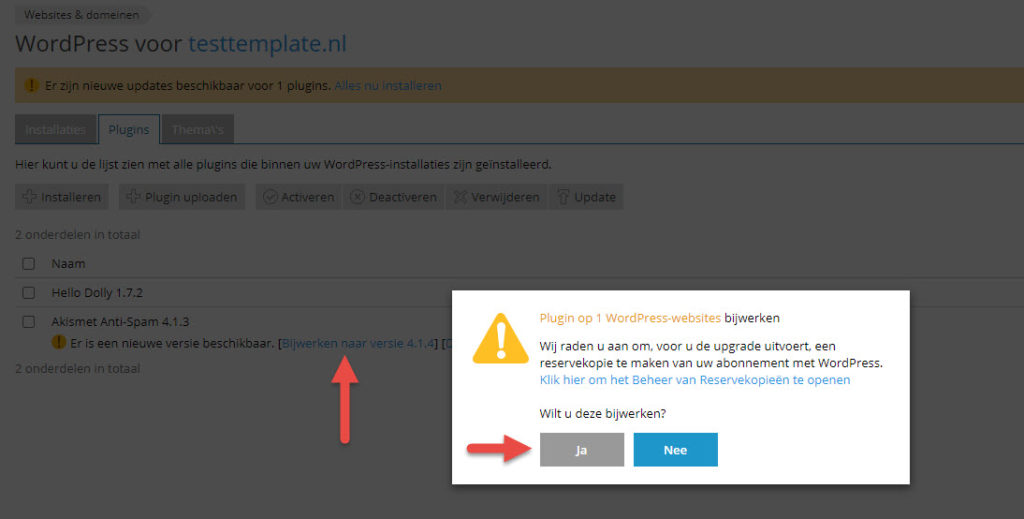Viewport: 1024px width, 519px height.
Task: Click the Activeren button
Action: click(298, 197)
